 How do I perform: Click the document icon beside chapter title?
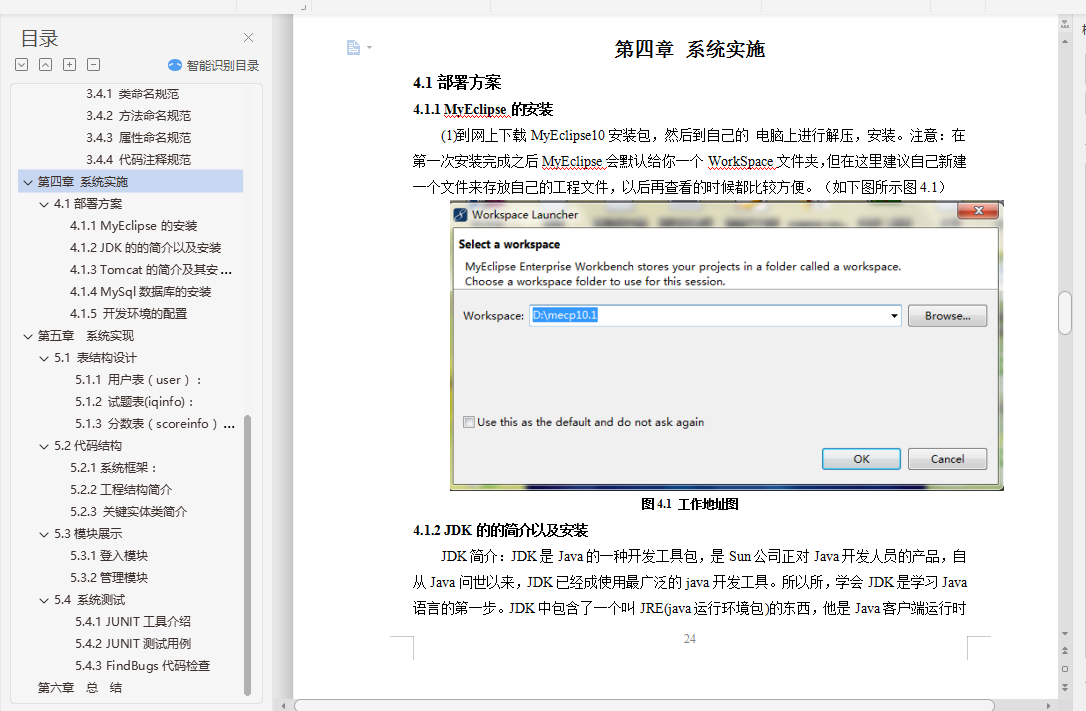click(353, 47)
